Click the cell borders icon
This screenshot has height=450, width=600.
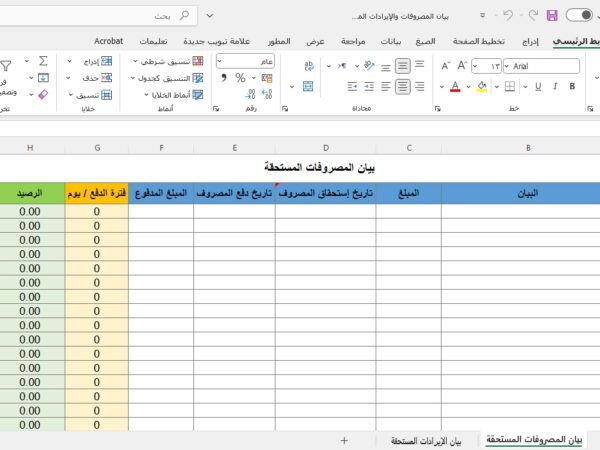point(510,86)
